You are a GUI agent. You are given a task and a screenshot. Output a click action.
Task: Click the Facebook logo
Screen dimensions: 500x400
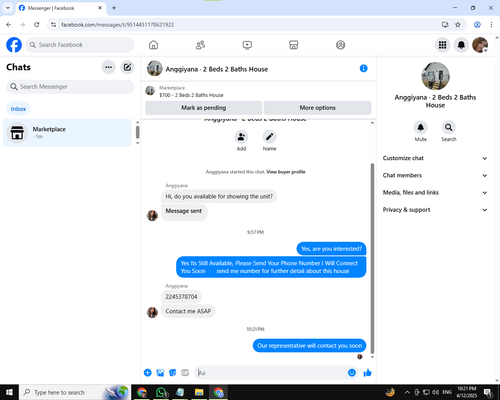14,45
